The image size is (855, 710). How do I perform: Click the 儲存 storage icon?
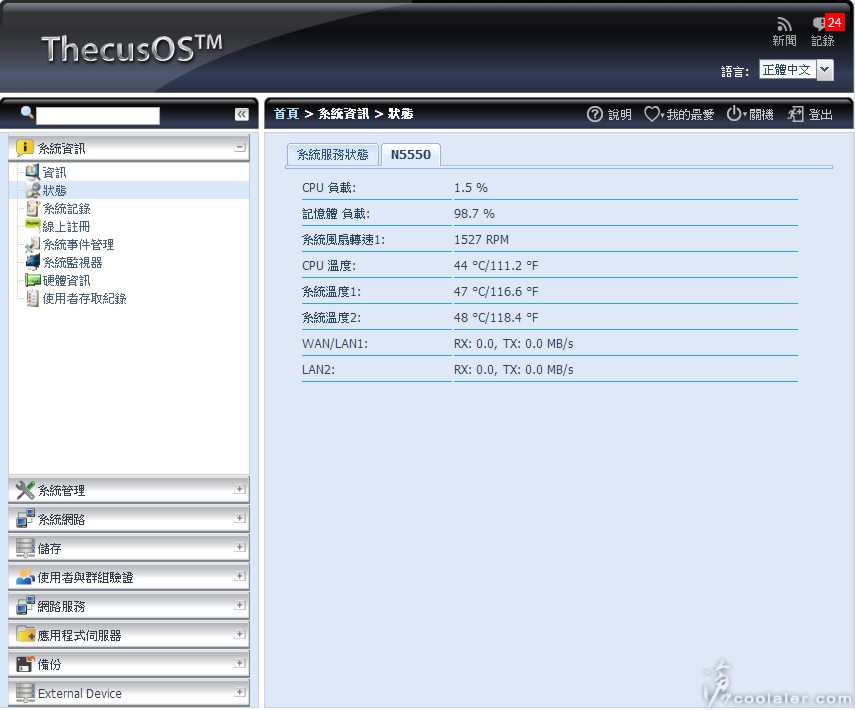click(25, 548)
